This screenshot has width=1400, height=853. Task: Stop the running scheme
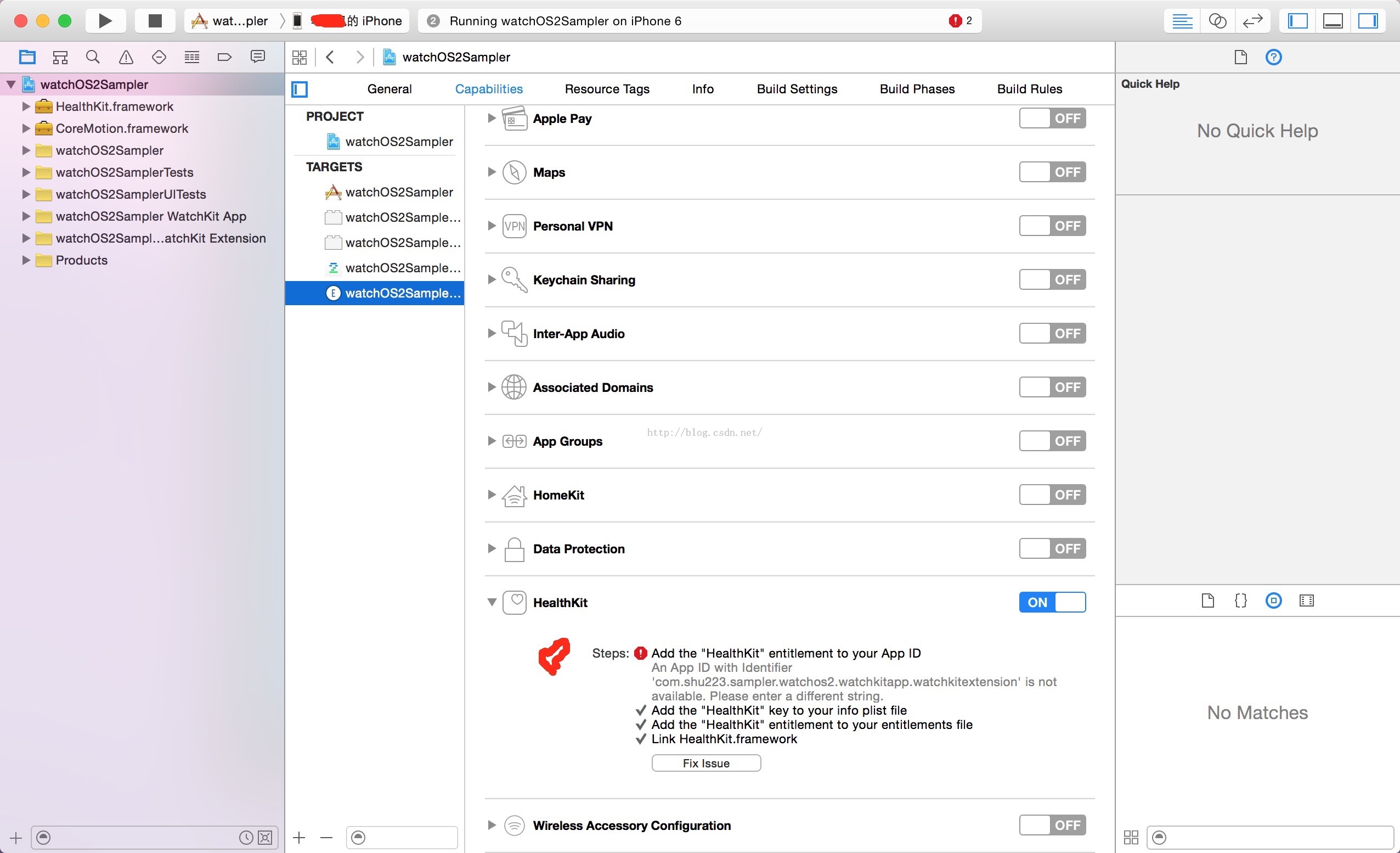coord(155,21)
